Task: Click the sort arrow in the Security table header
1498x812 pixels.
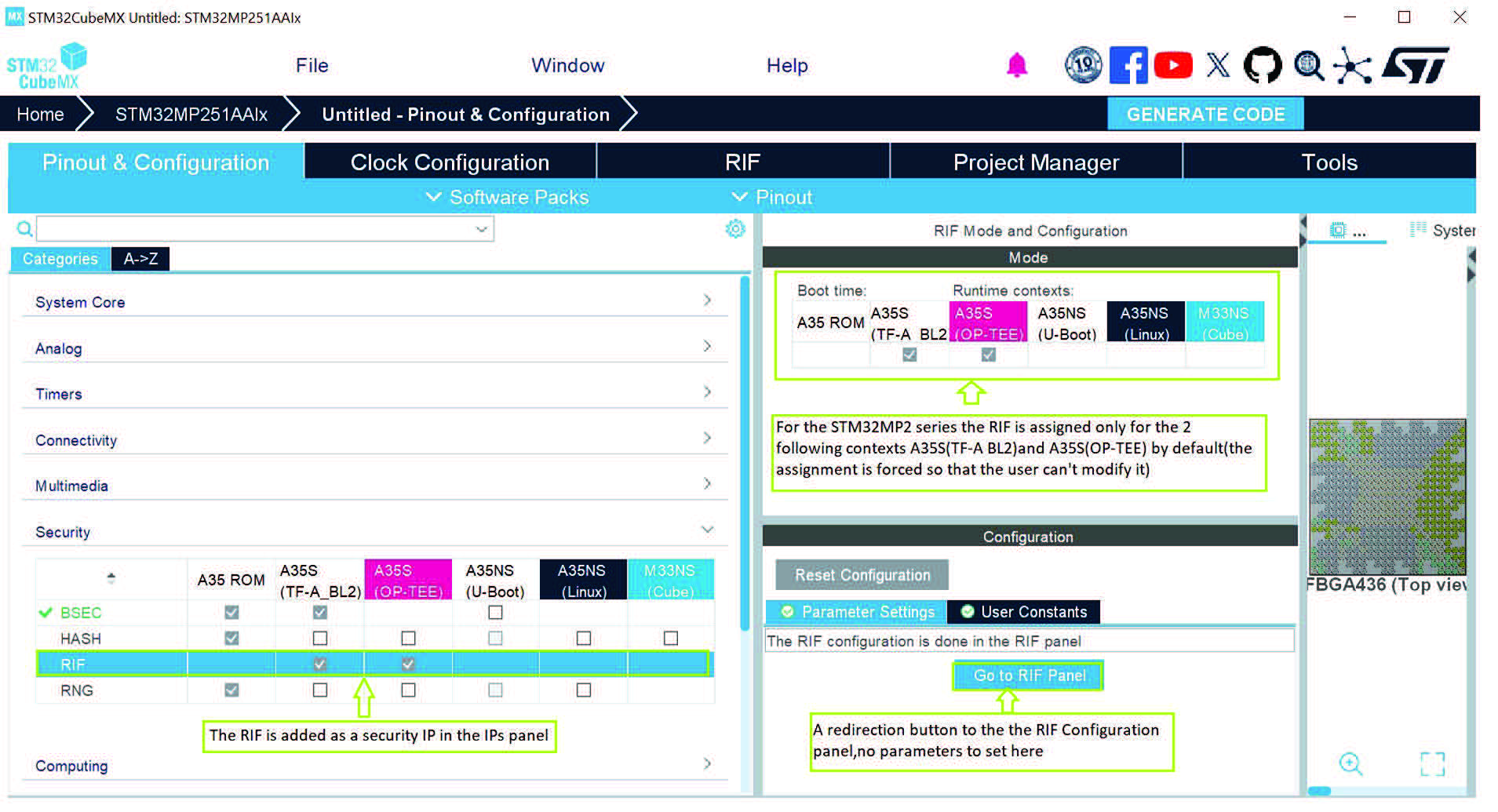Action: (111, 578)
